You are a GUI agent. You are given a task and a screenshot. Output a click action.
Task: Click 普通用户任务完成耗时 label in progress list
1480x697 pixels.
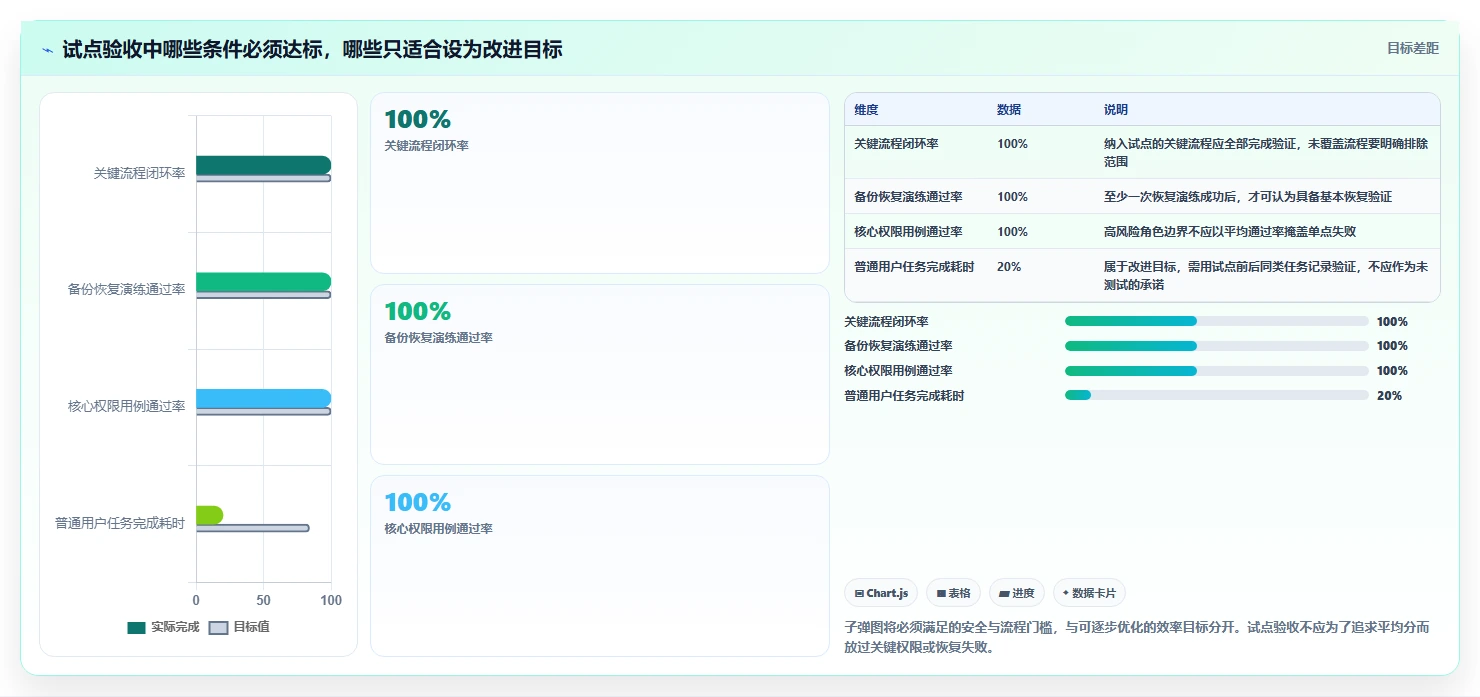pos(904,396)
